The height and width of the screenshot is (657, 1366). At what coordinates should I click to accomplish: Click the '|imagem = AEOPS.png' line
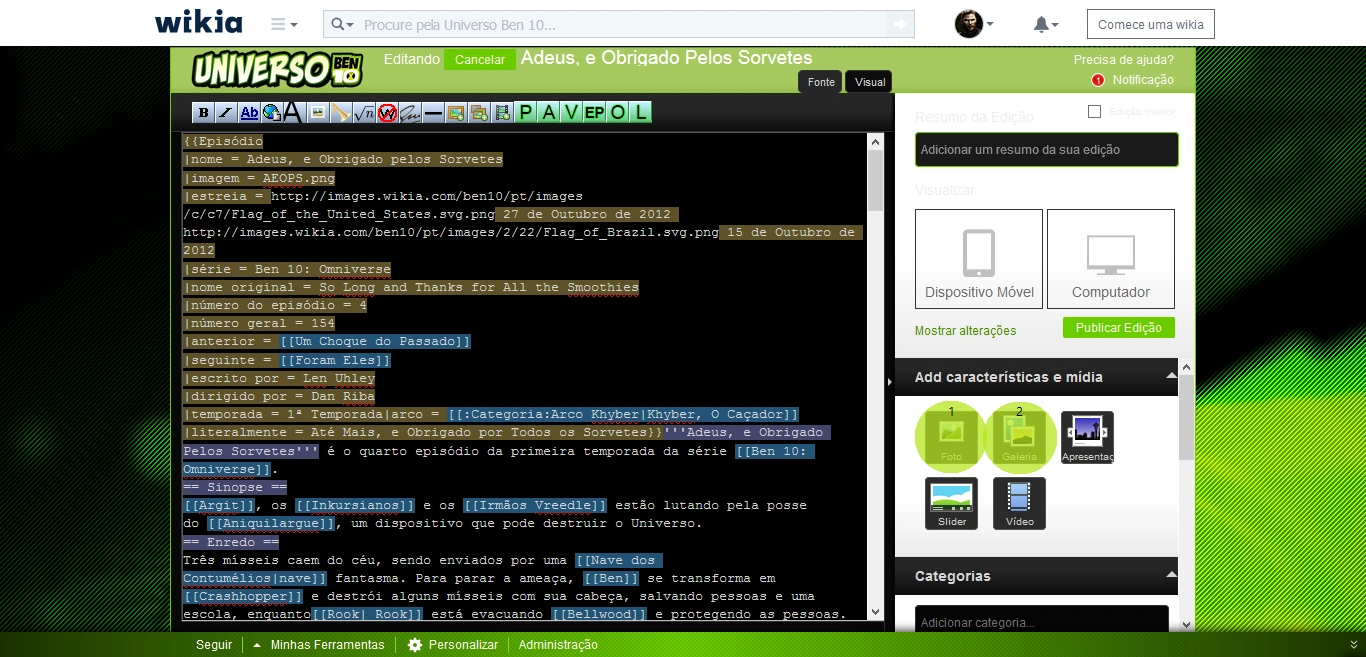(x=258, y=178)
